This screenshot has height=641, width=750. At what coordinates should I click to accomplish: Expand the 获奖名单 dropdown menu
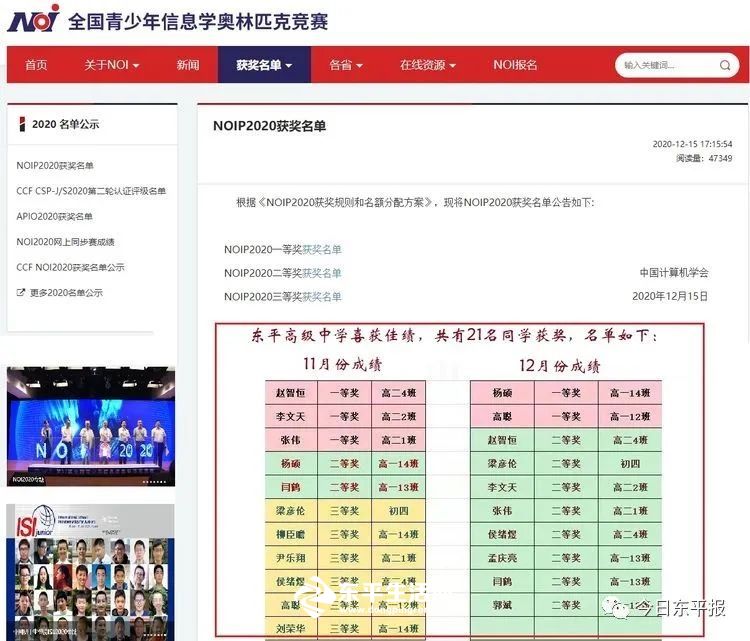(264, 65)
